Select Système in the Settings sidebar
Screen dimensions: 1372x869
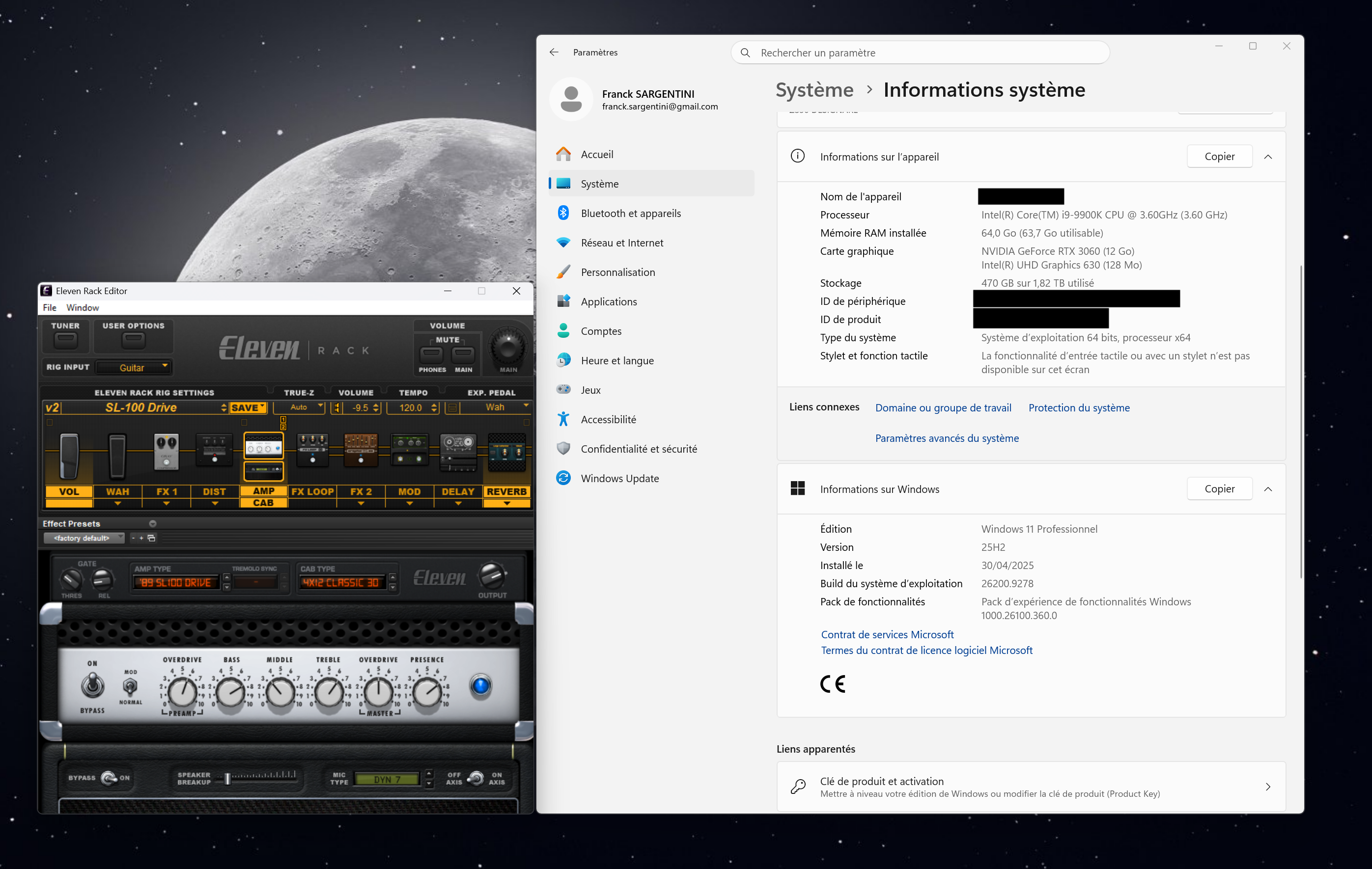[651, 183]
